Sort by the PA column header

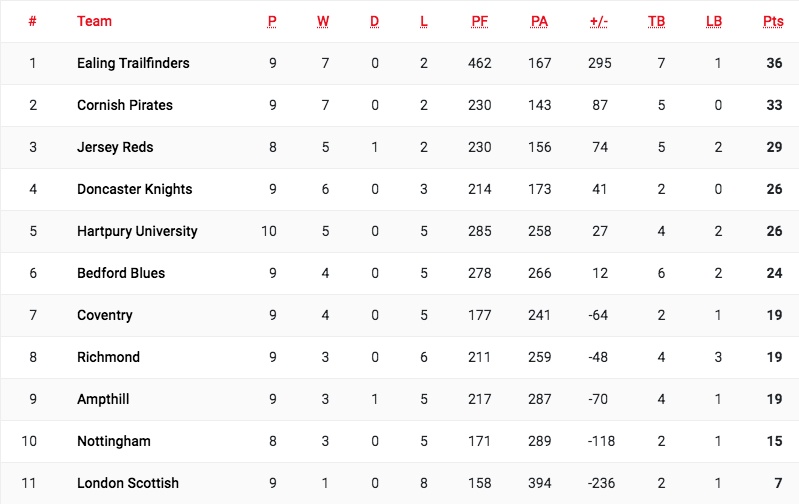pos(539,21)
